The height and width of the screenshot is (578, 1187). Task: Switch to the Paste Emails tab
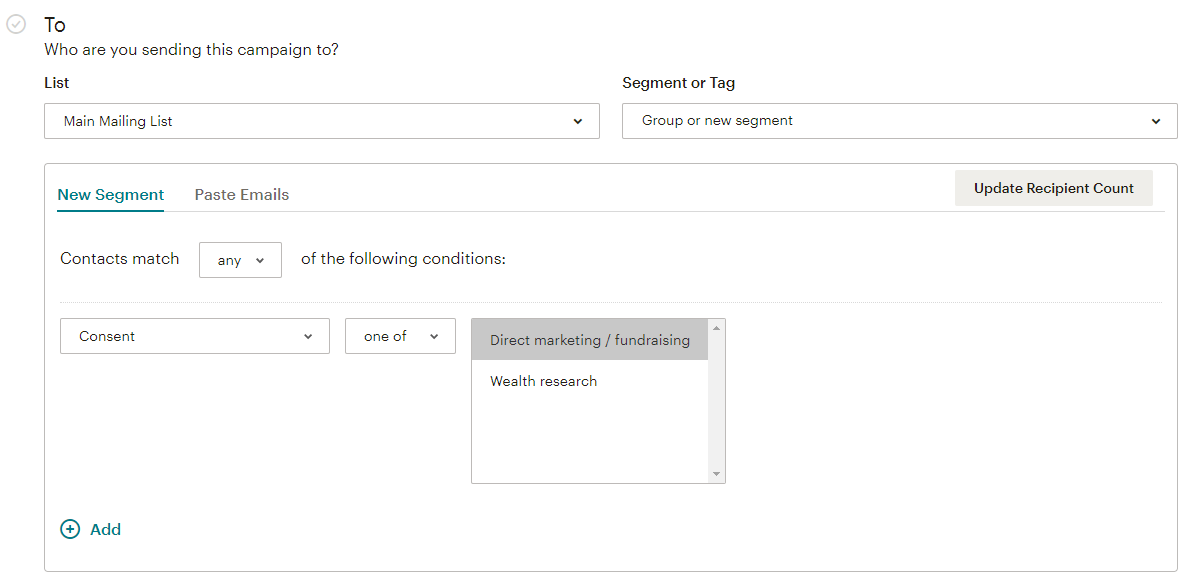pos(241,194)
